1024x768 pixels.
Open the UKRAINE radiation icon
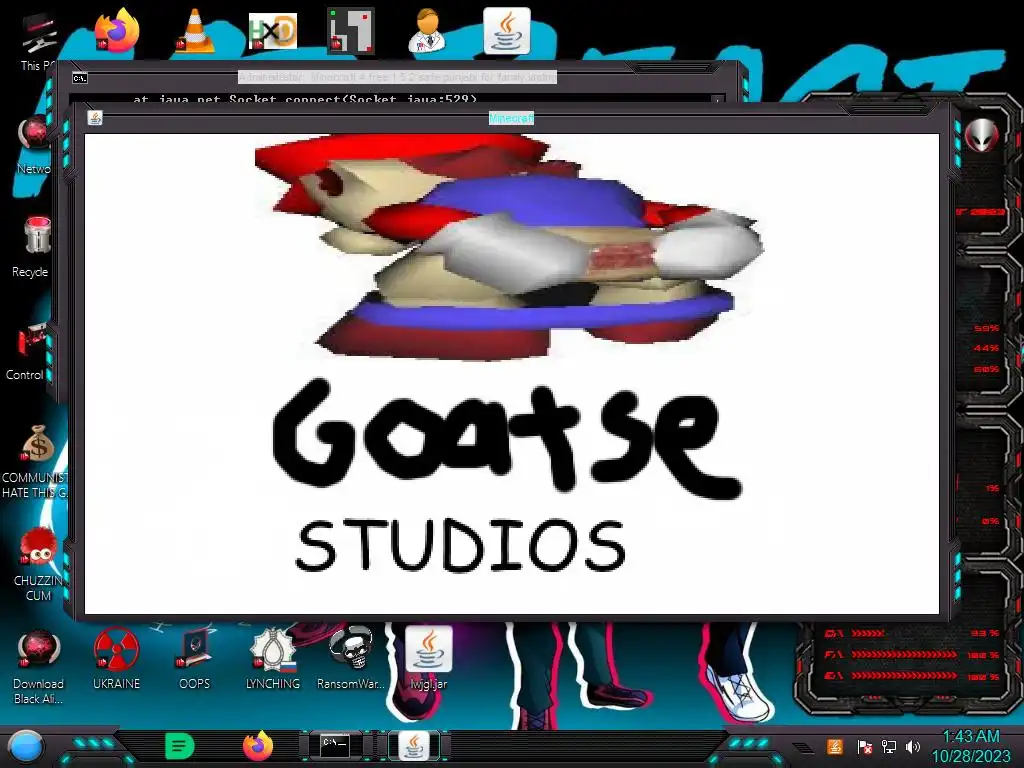(x=116, y=658)
